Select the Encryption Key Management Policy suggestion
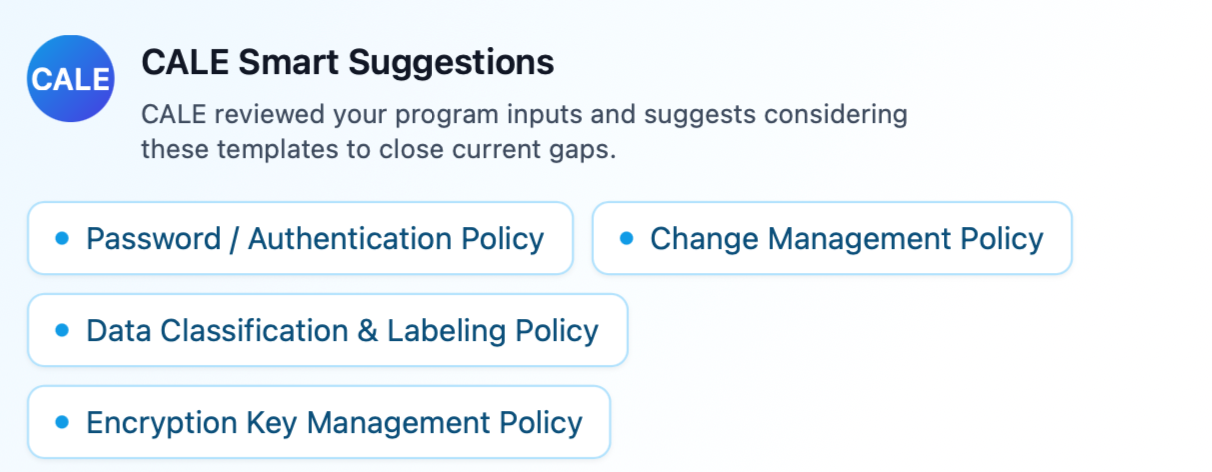The height and width of the screenshot is (472, 1212). point(319,422)
